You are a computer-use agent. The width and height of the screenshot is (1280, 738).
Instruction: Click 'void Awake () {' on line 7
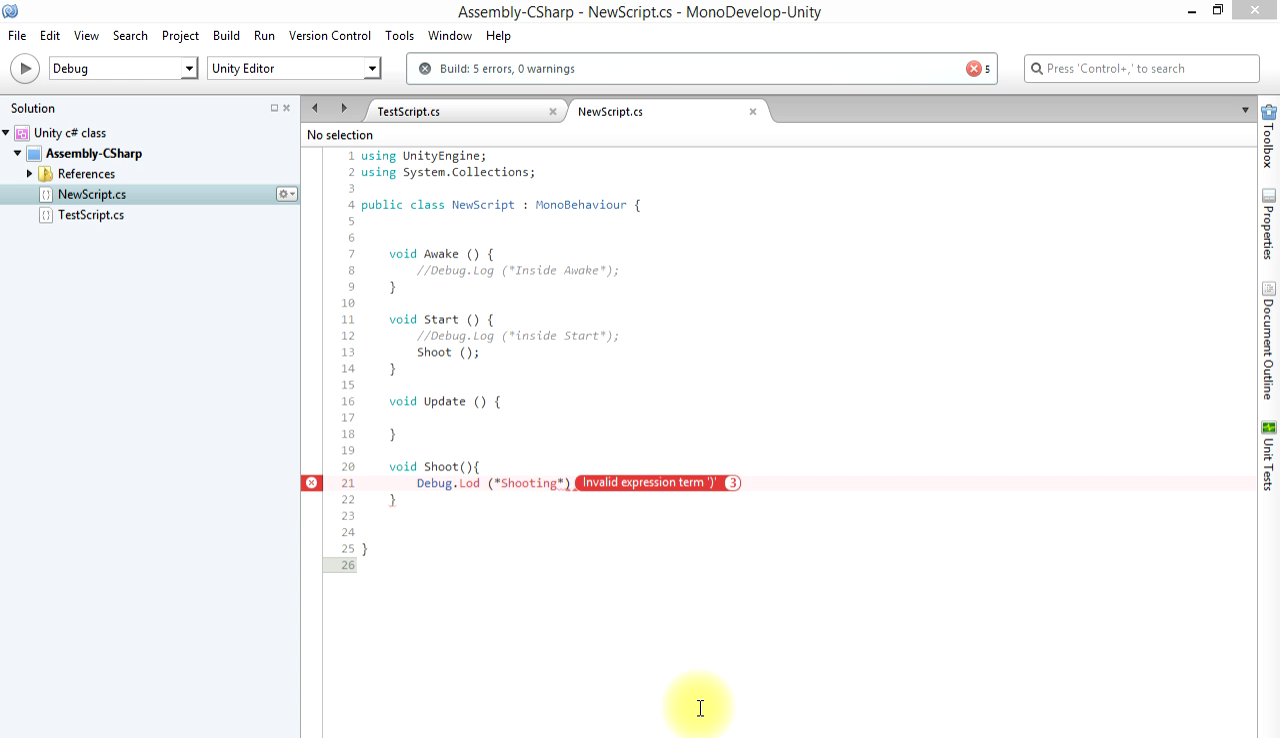click(x=441, y=254)
